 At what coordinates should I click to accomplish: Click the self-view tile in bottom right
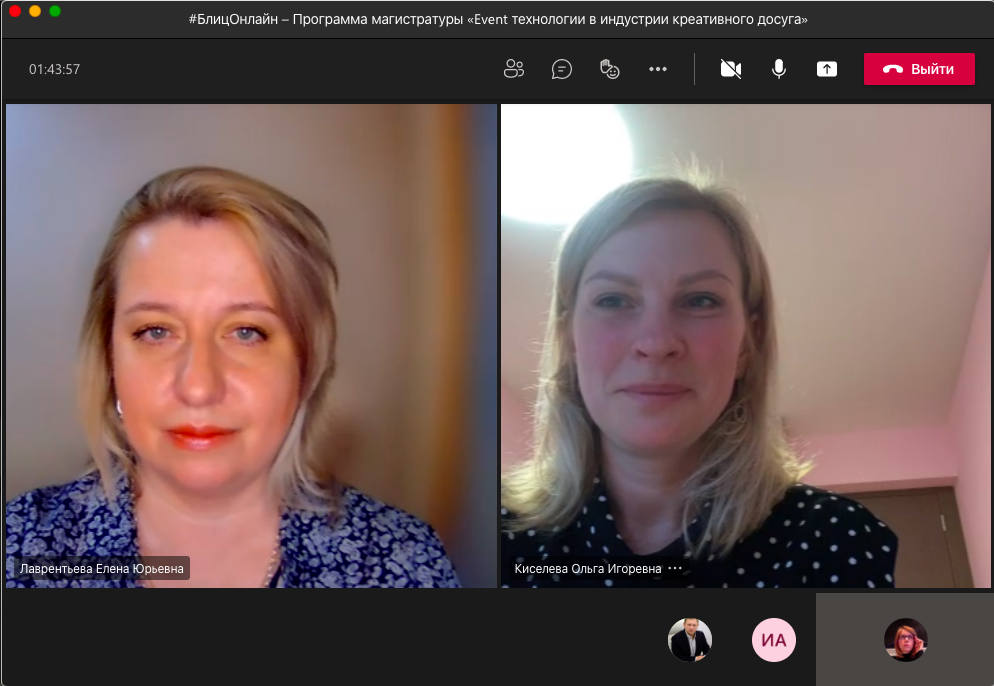tap(905, 640)
